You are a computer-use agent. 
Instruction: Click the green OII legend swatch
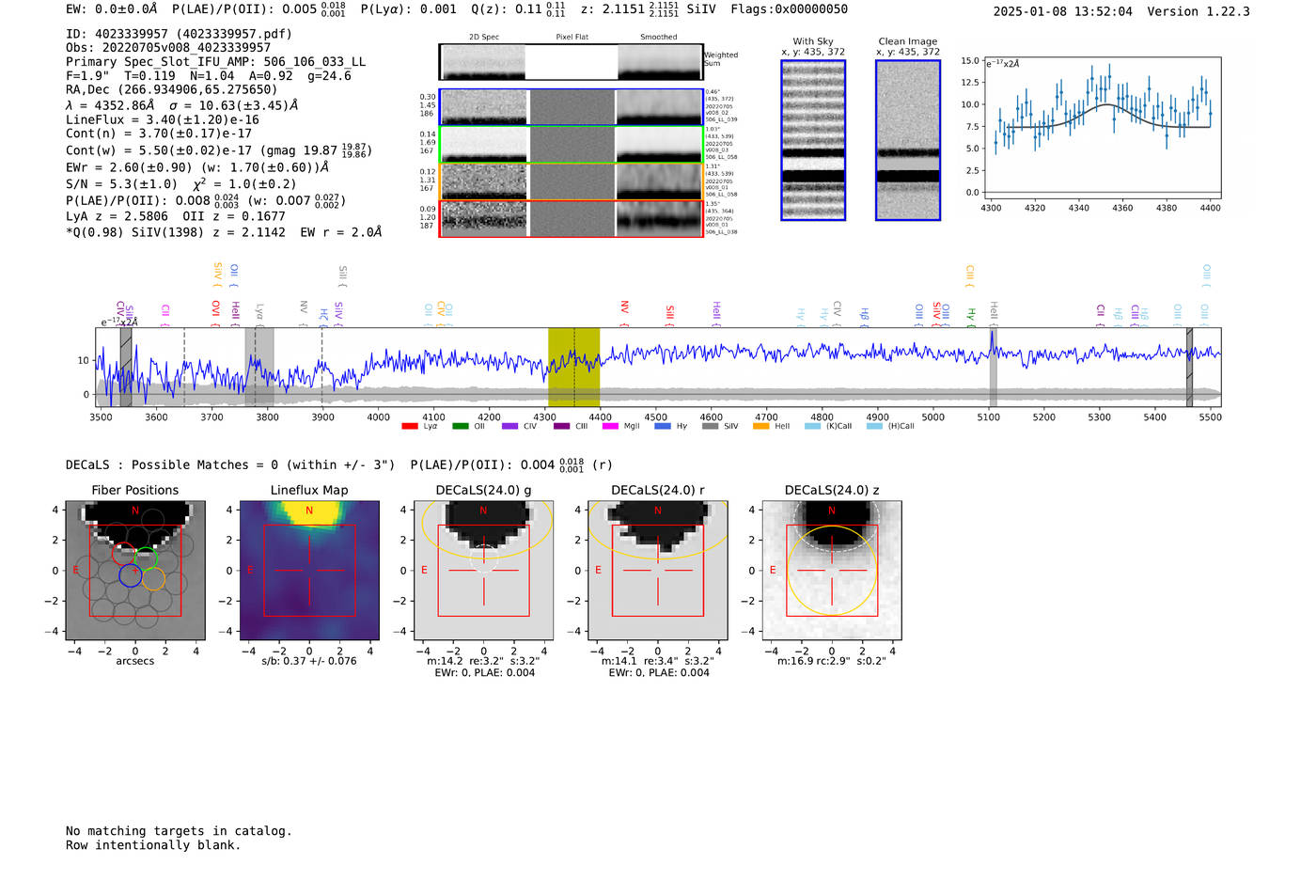pyautogui.click(x=460, y=426)
